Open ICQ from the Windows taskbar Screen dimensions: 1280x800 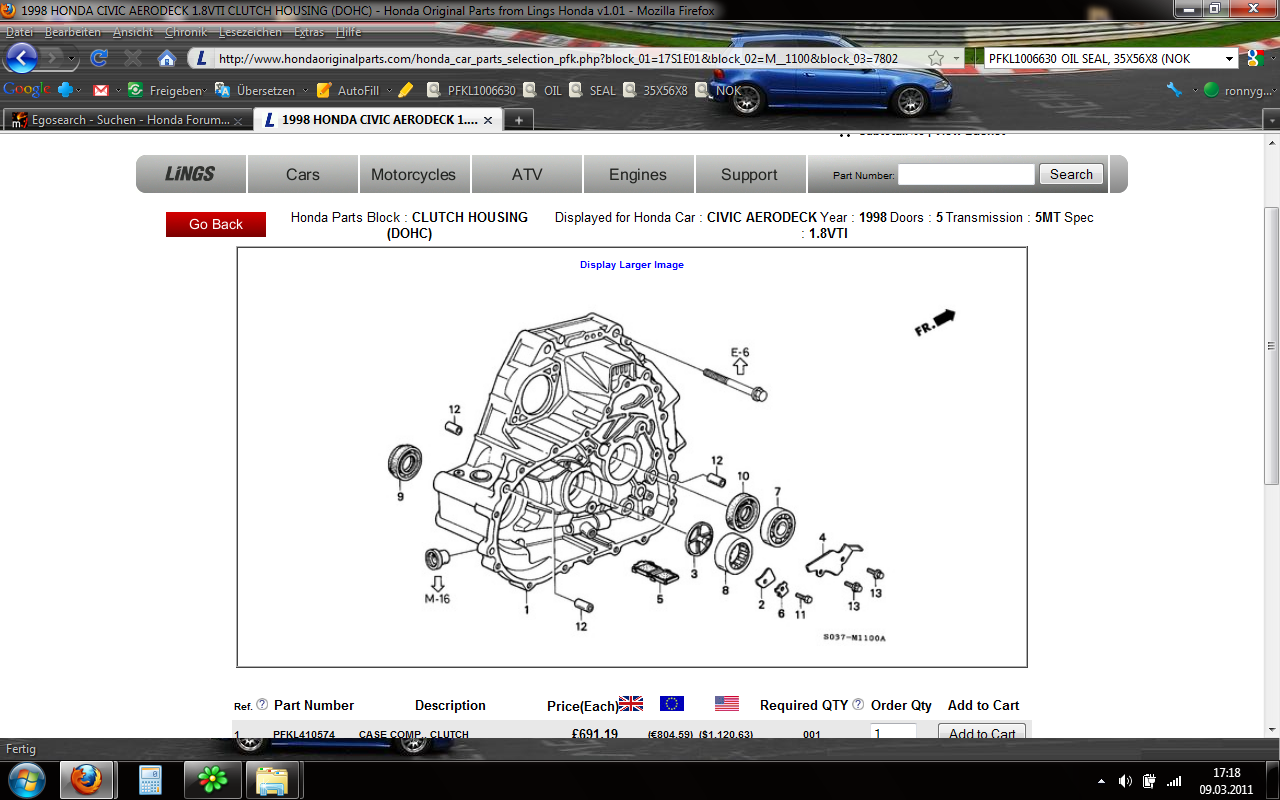coord(211,778)
